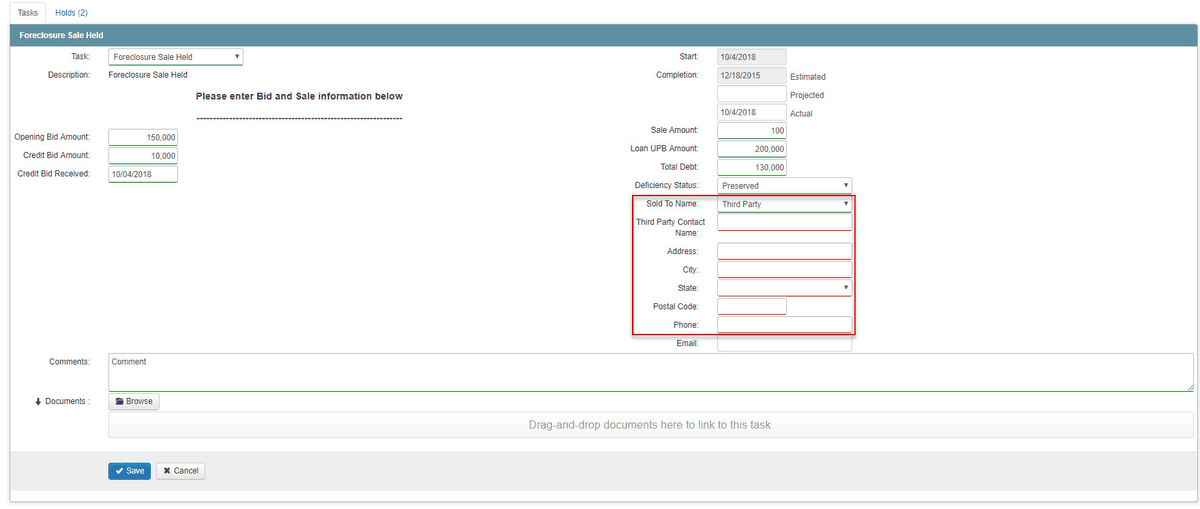Click the Browse documents button
Viewport: 1200px width, 509px height.
click(134, 401)
